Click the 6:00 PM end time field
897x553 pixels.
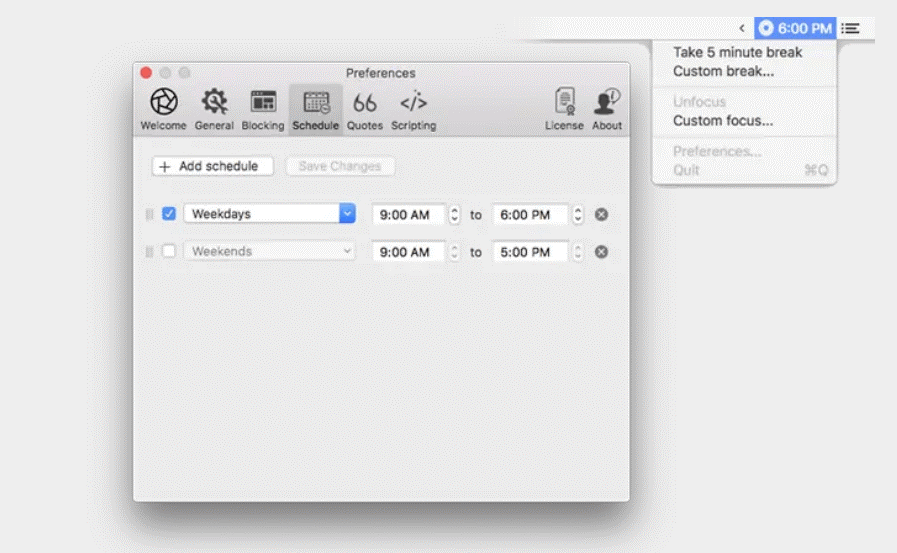pyautogui.click(x=530, y=214)
